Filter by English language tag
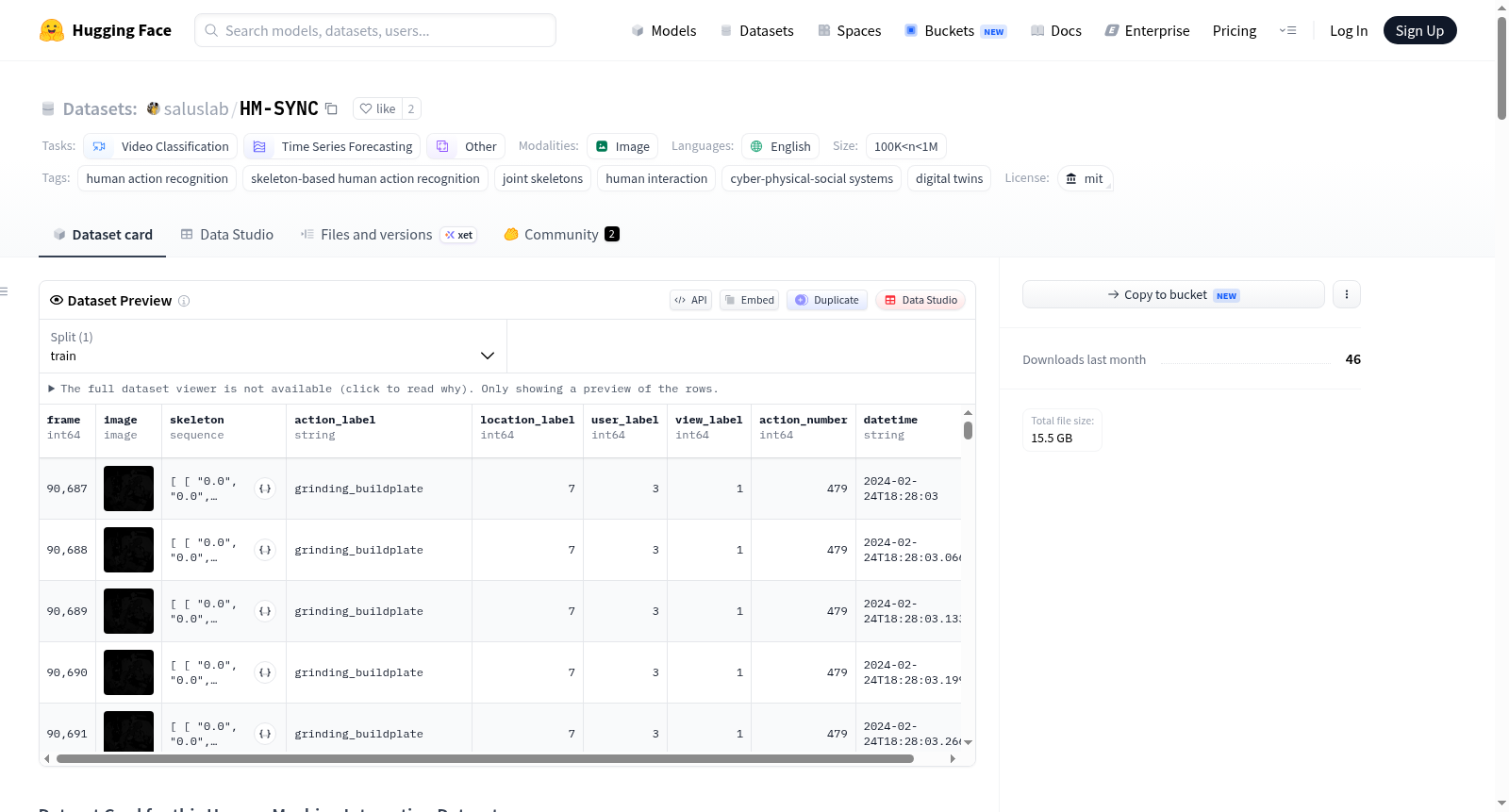Image resolution: width=1509 pixels, height=812 pixels. 780,146
